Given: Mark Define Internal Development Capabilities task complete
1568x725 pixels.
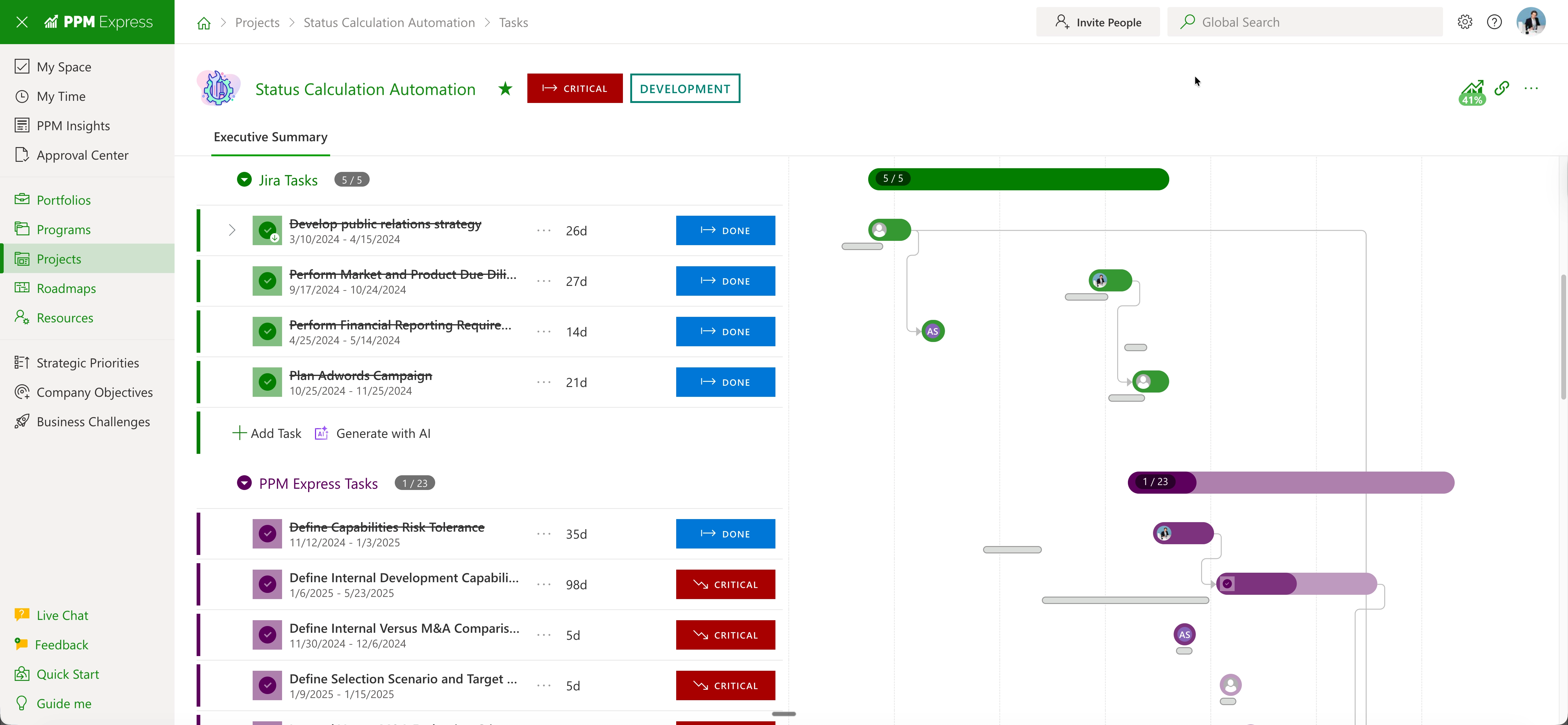Looking at the screenshot, I should [267, 584].
